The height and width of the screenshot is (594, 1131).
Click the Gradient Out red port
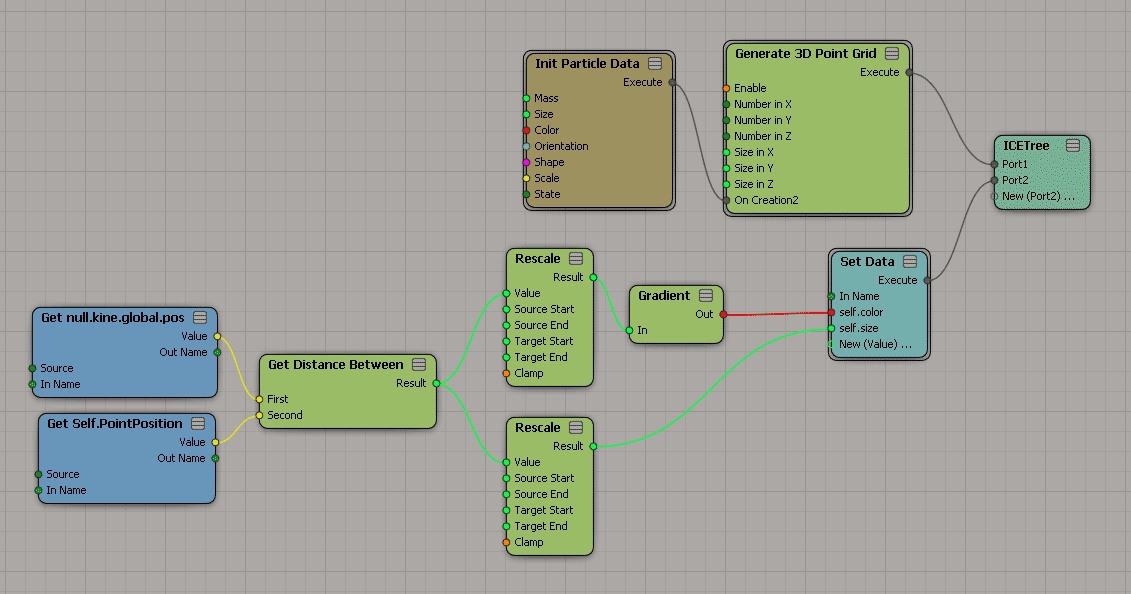pyautogui.click(x=723, y=314)
